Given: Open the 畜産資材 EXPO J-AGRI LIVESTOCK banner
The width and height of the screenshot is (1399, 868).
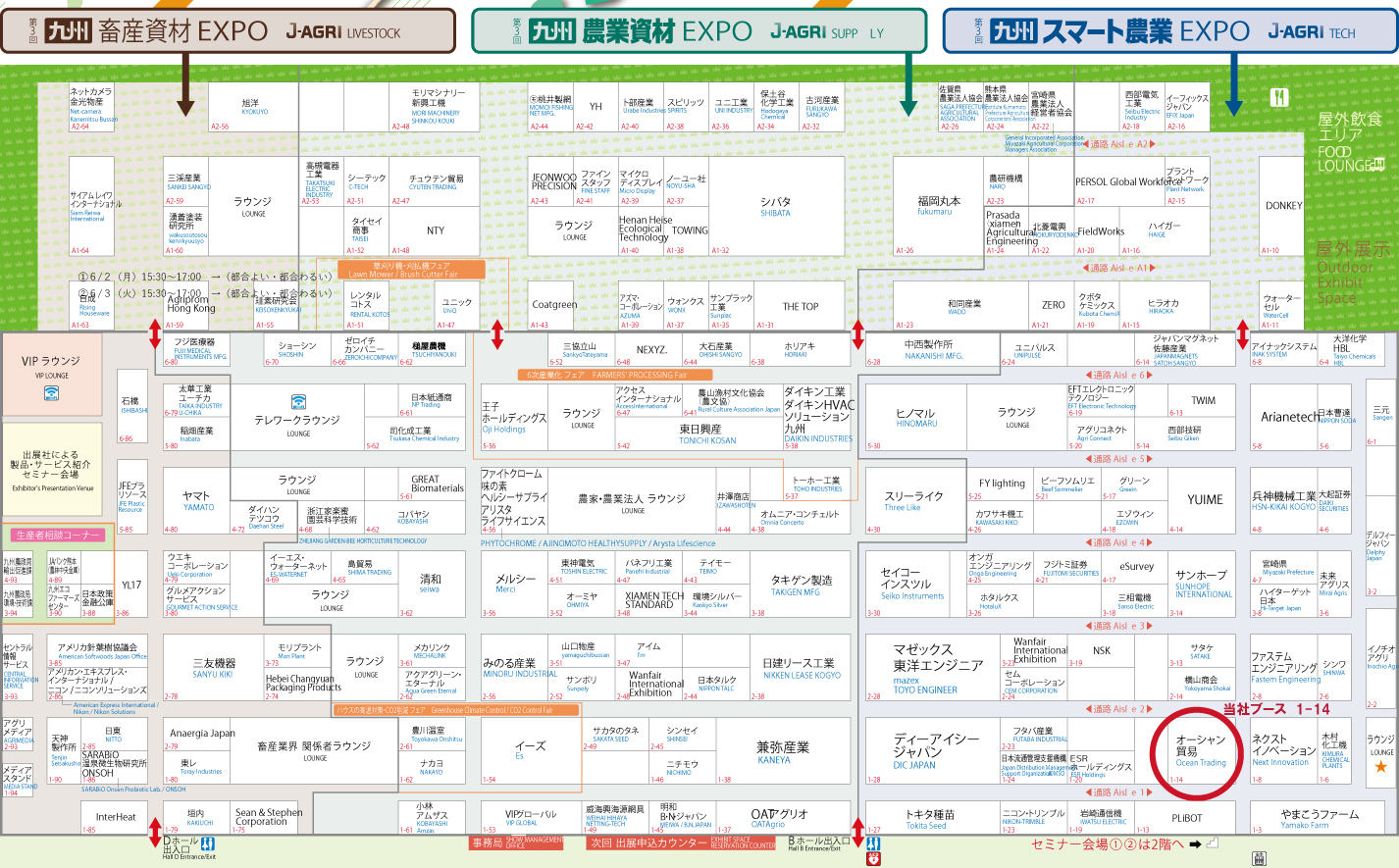Looking at the screenshot, I should 228,31.
